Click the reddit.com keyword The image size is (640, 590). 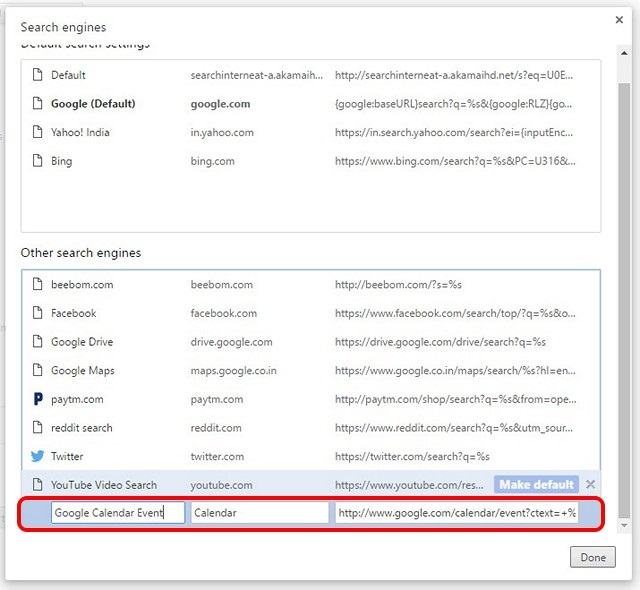(216, 428)
